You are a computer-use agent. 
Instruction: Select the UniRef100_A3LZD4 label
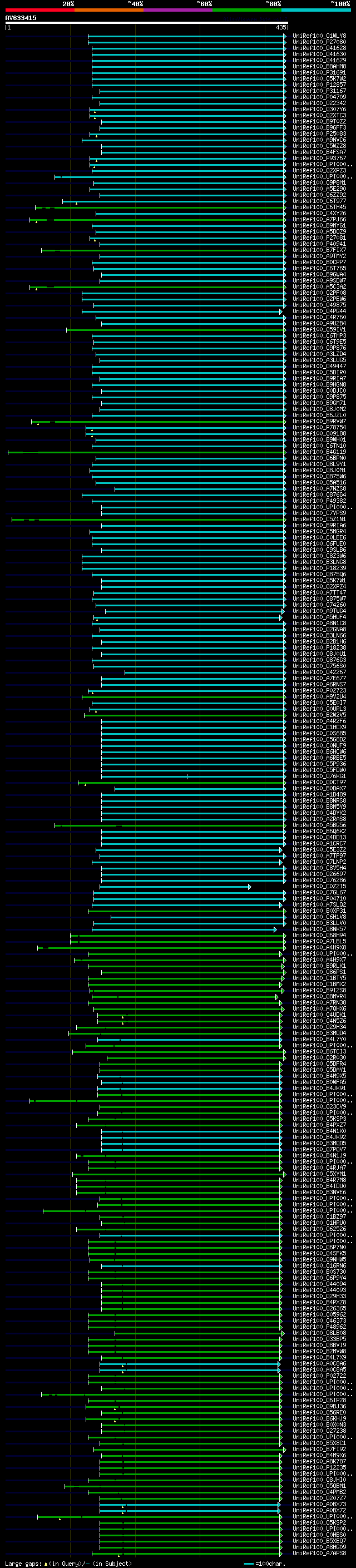pos(319,354)
